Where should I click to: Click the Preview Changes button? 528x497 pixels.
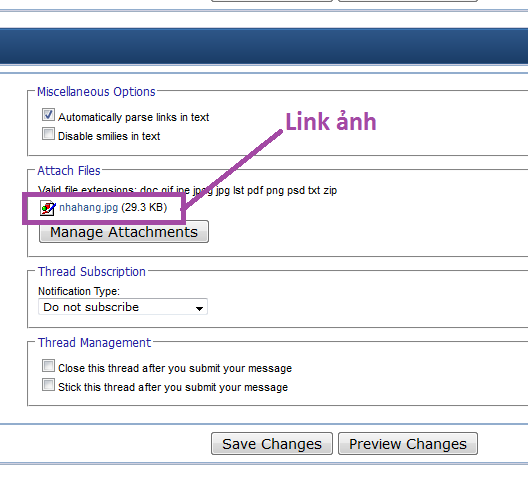[x=408, y=444]
